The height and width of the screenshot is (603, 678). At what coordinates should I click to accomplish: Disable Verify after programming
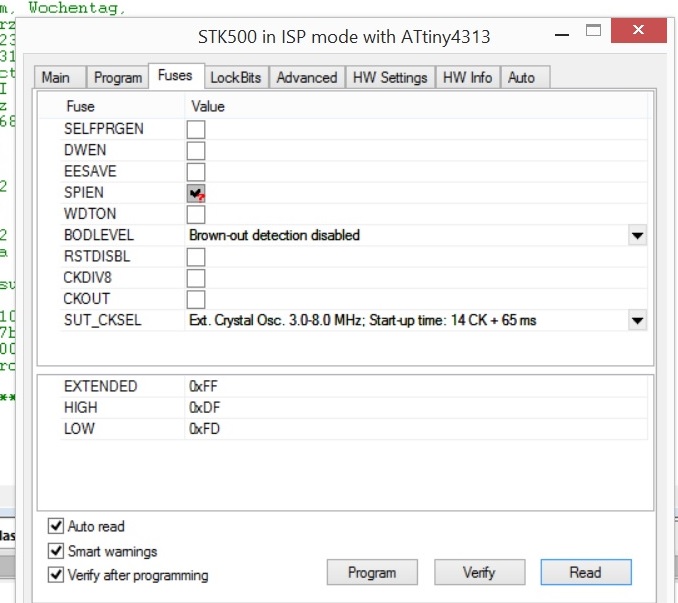pos(56,574)
